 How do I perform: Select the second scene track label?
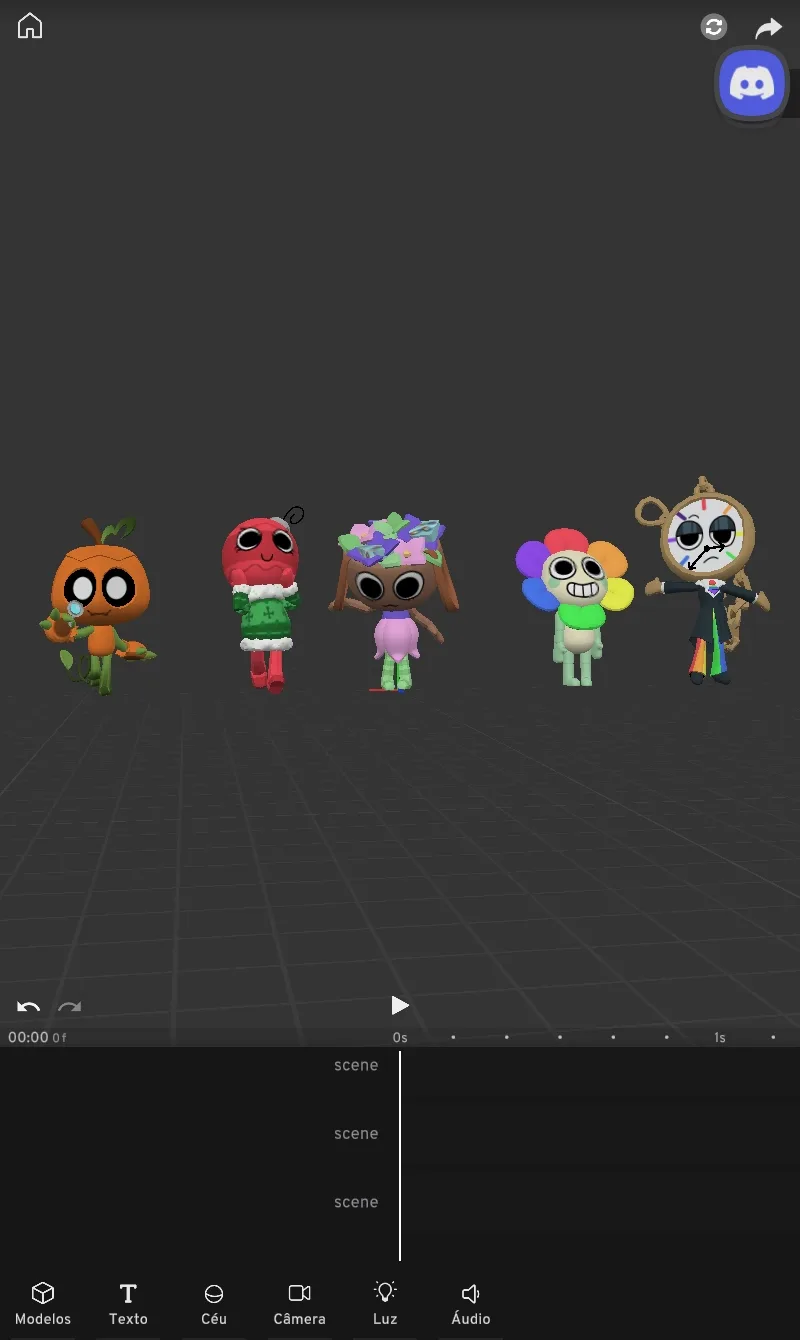[x=356, y=1134]
